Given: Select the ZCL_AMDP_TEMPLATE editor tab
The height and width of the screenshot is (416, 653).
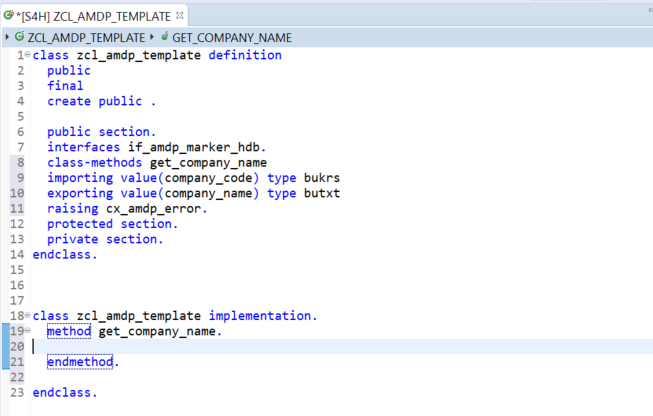Looking at the screenshot, I should coord(94,16).
